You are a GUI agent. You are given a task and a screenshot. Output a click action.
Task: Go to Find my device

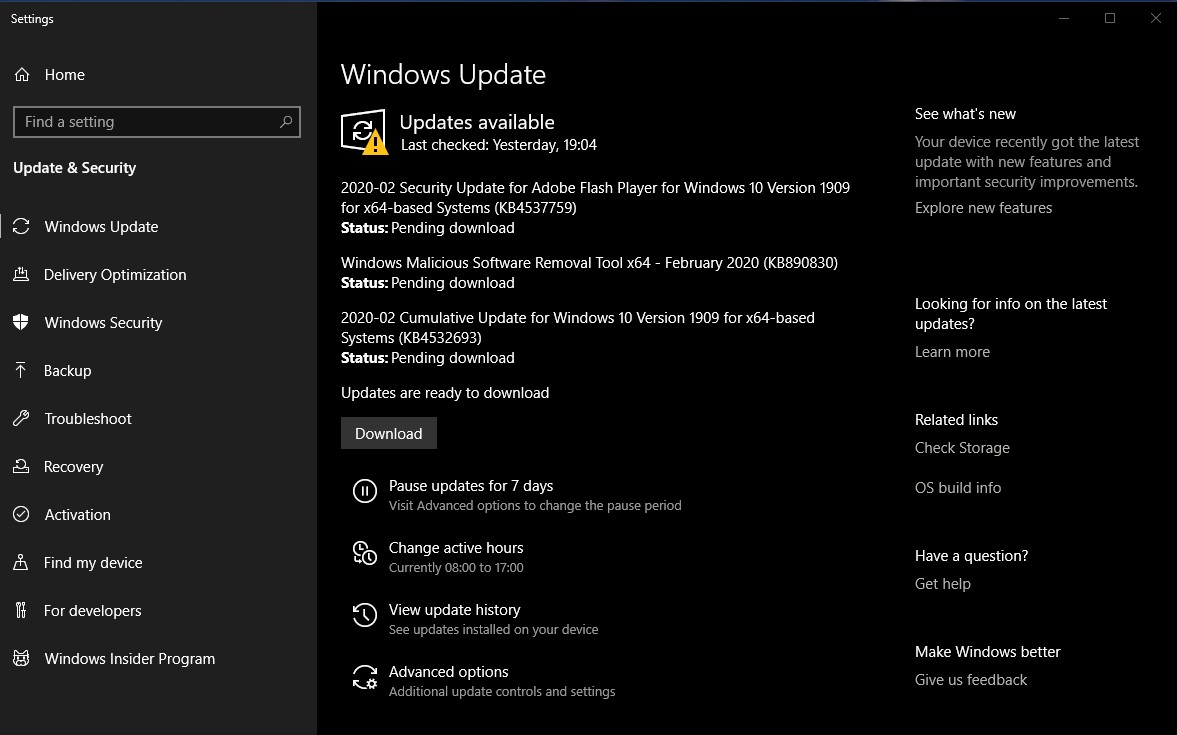click(x=93, y=563)
